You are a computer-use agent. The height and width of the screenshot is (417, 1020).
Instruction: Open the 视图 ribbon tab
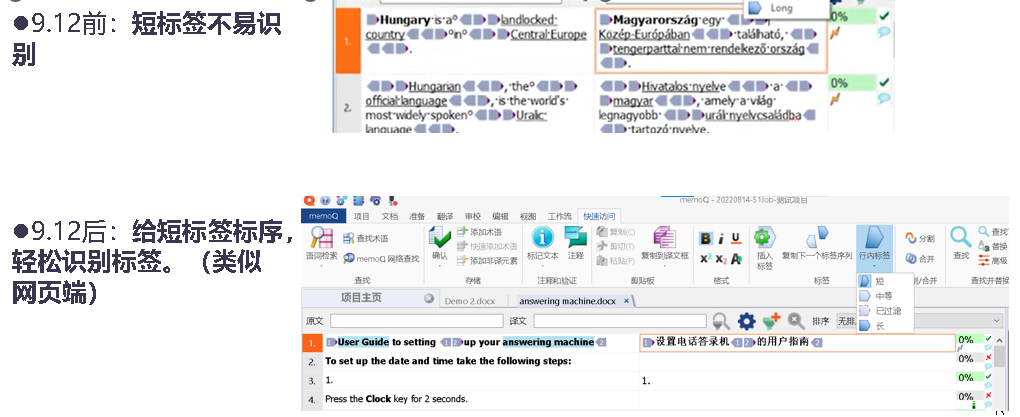528,216
